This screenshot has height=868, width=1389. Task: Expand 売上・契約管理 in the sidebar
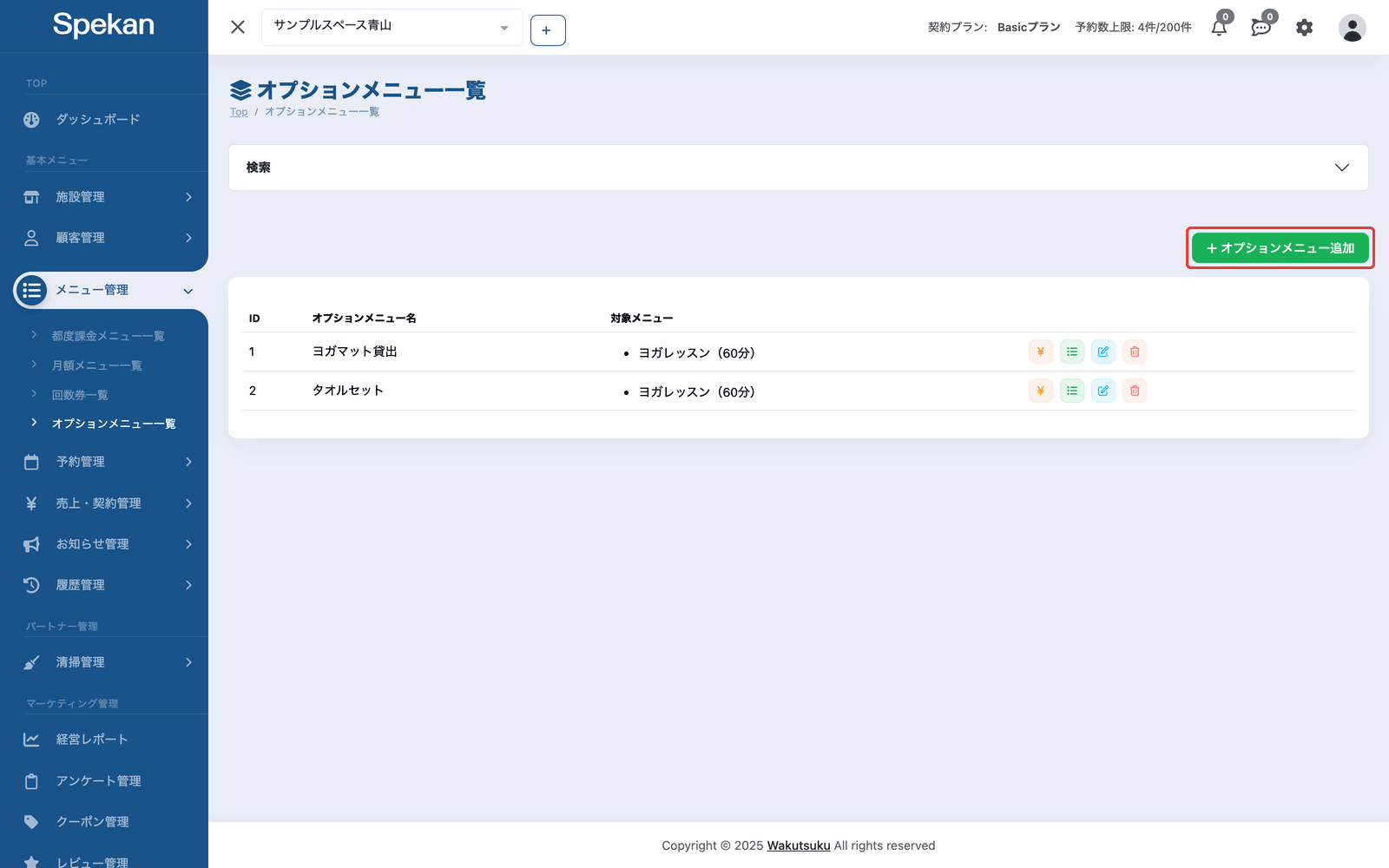(x=104, y=503)
